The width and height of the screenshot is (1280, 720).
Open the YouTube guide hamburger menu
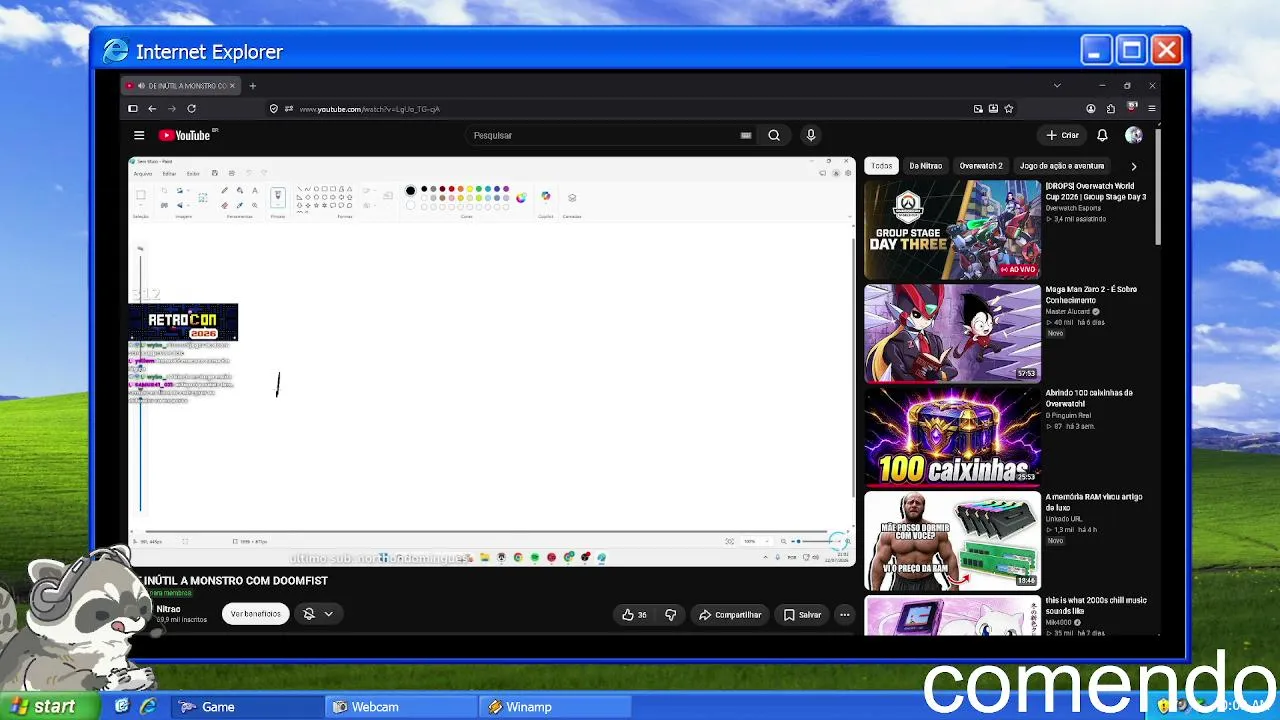[x=139, y=135]
